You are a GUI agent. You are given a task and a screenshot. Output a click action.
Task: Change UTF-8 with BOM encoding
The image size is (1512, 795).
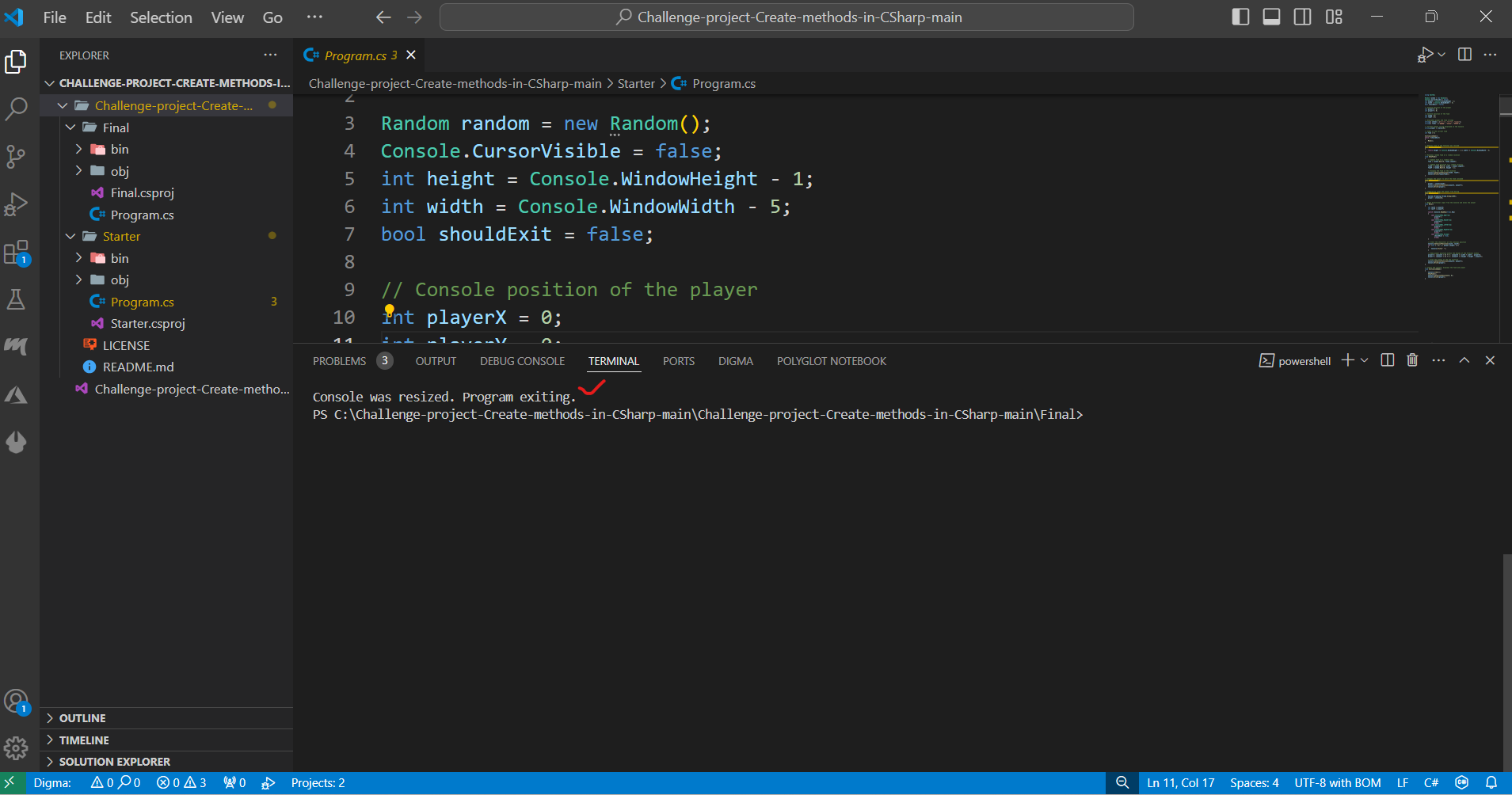click(x=1338, y=782)
